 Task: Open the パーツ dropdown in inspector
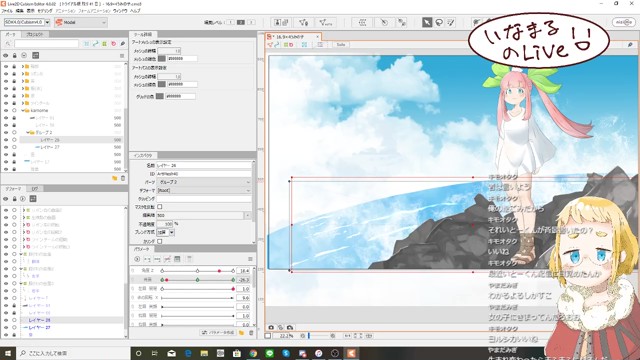(x=204, y=182)
